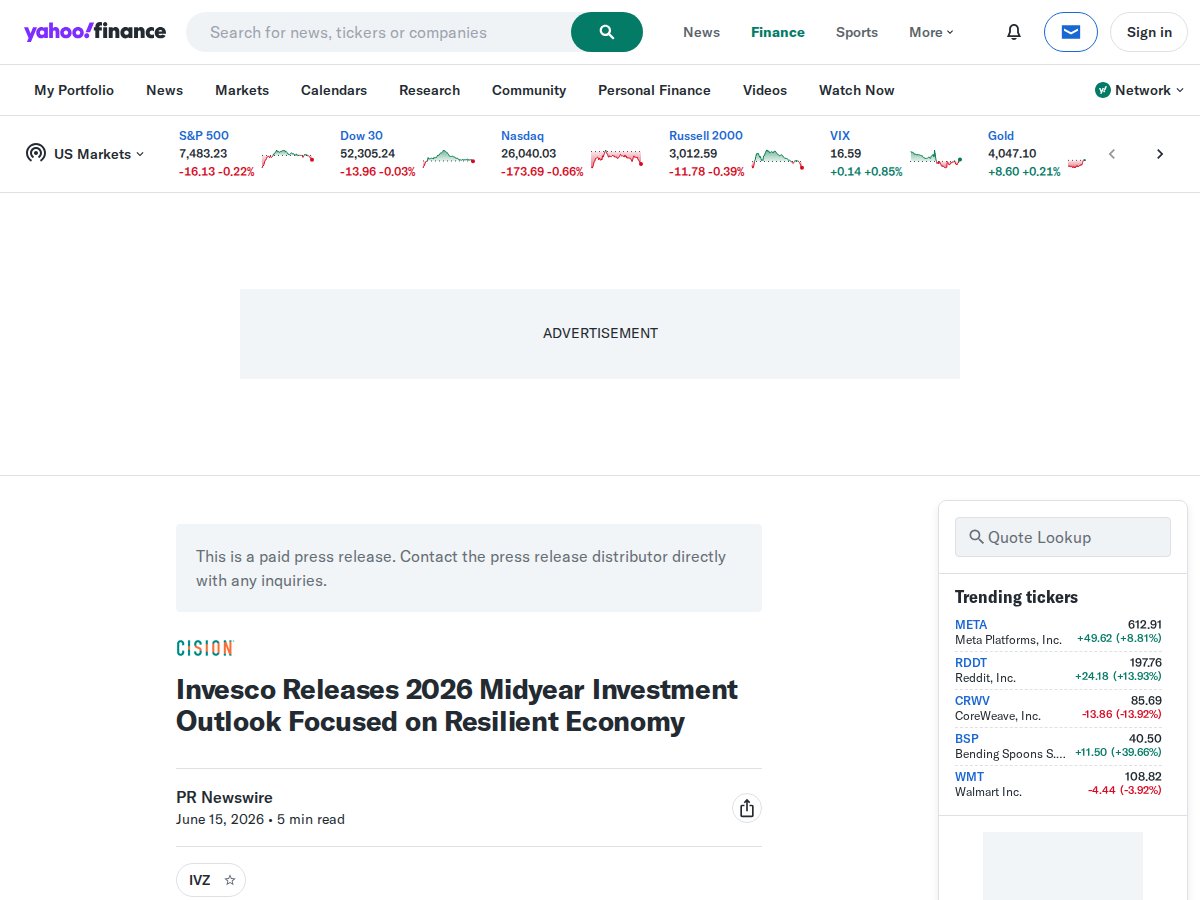The width and height of the screenshot is (1200, 900).
Task: Open the Community menu
Action: coord(529,90)
